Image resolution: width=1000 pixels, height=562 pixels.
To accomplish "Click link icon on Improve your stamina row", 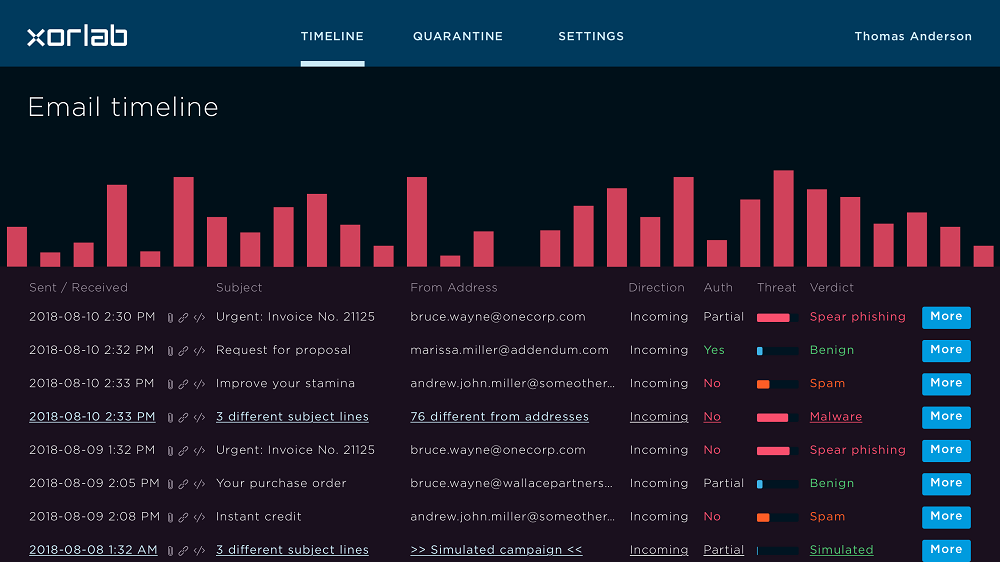I will pyautogui.click(x=183, y=384).
